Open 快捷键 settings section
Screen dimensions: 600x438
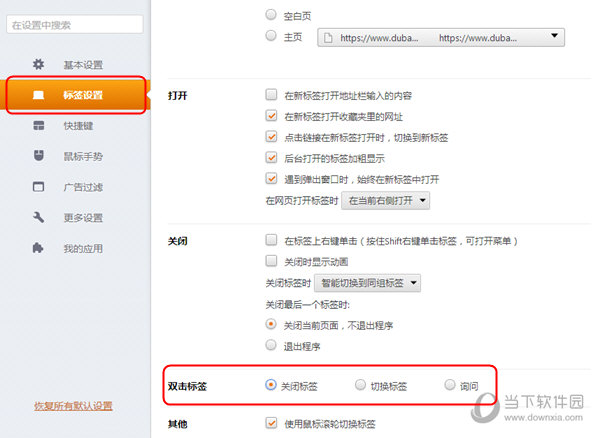coord(80,126)
